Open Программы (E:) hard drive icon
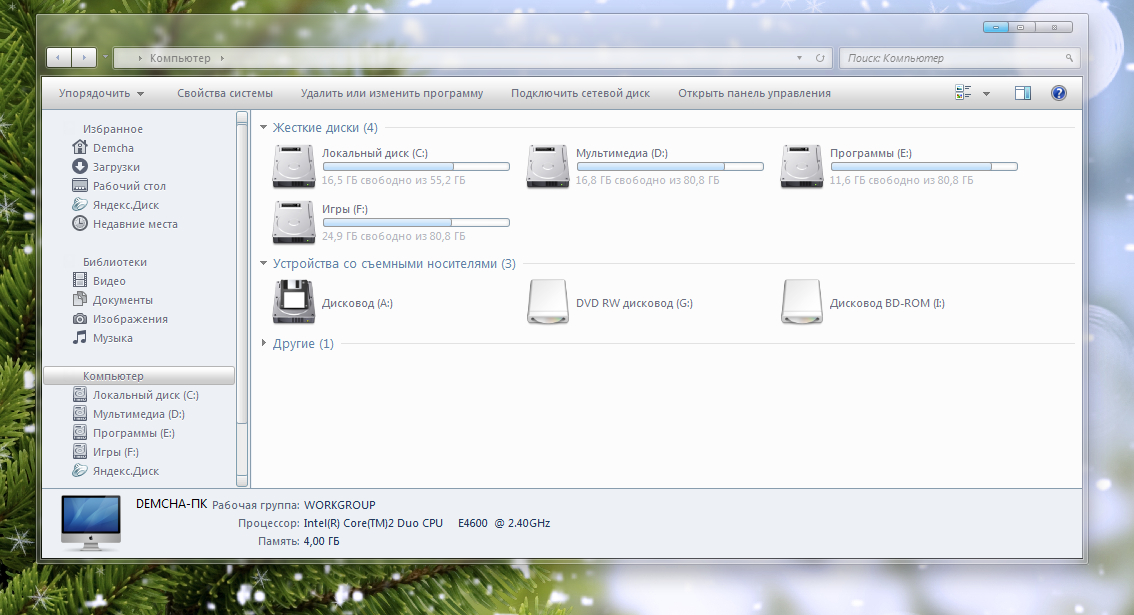The image size is (1134, 615). 801,166
